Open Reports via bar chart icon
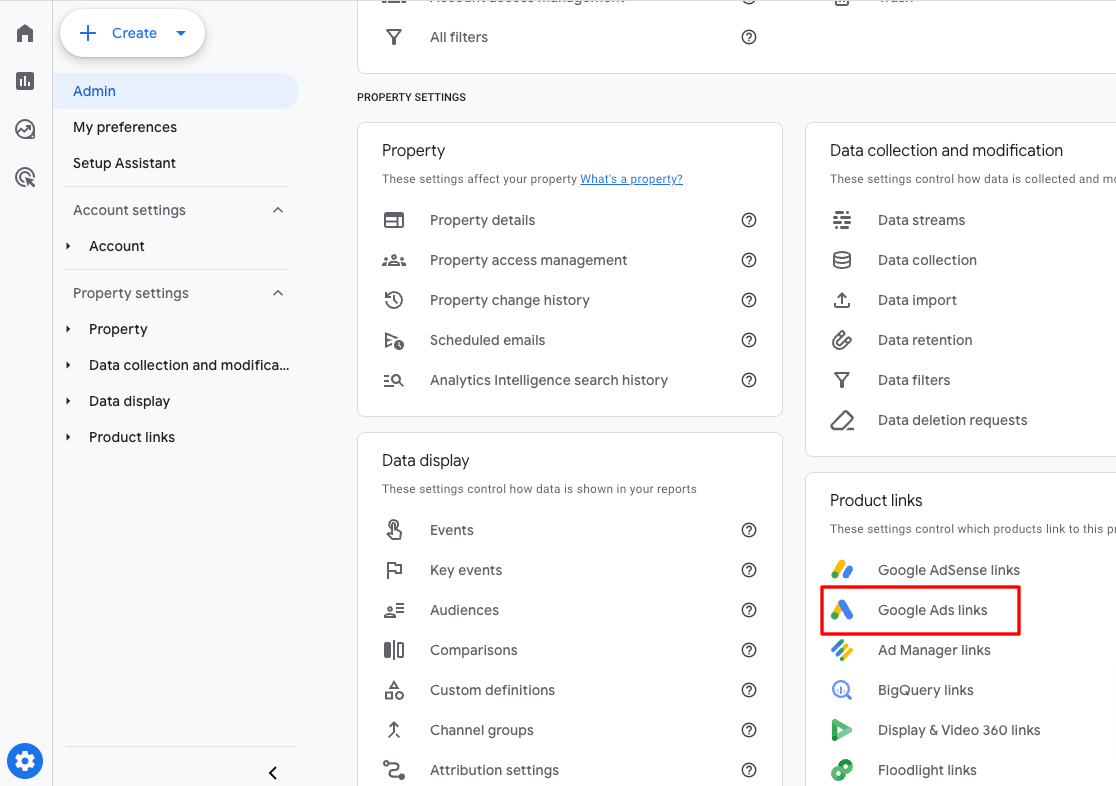The image size is (1116, 786). 24,80
